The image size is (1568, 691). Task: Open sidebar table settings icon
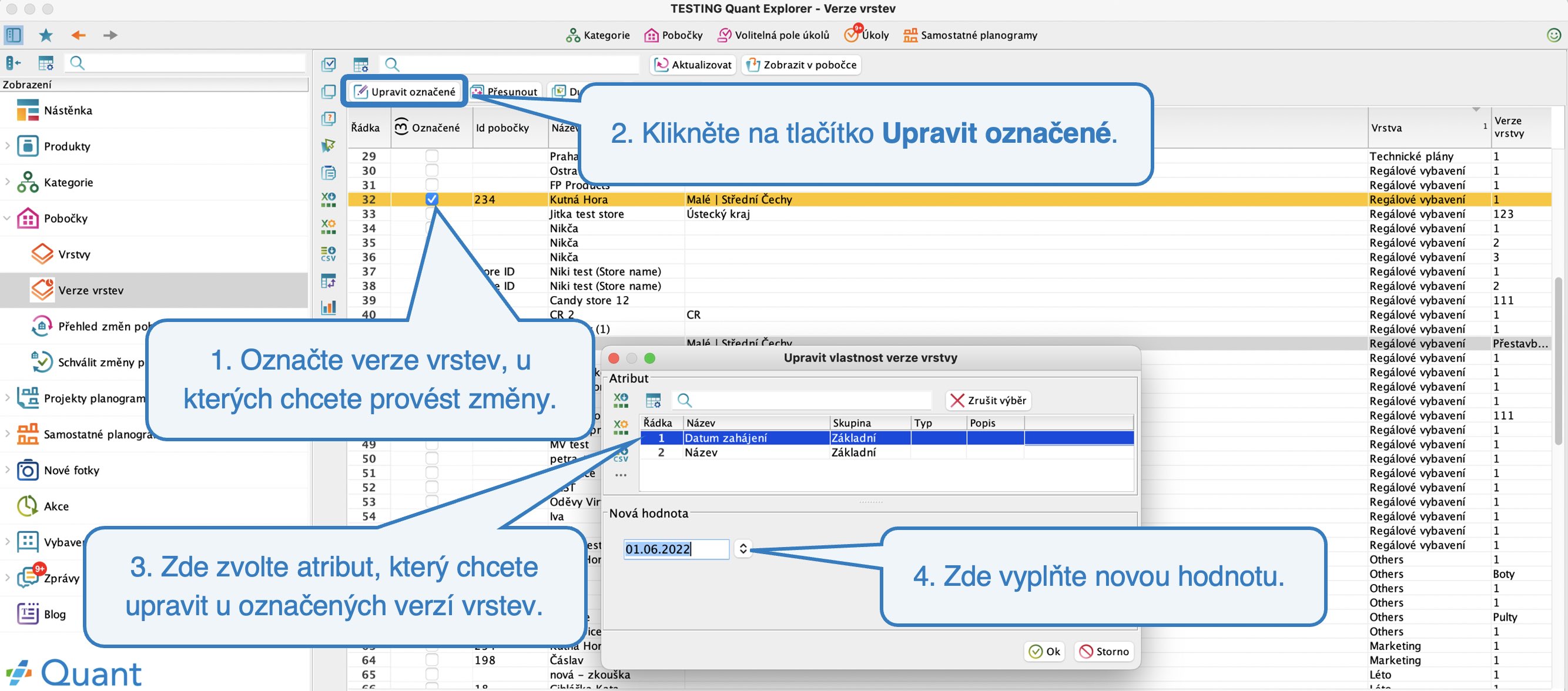[46, 63]
